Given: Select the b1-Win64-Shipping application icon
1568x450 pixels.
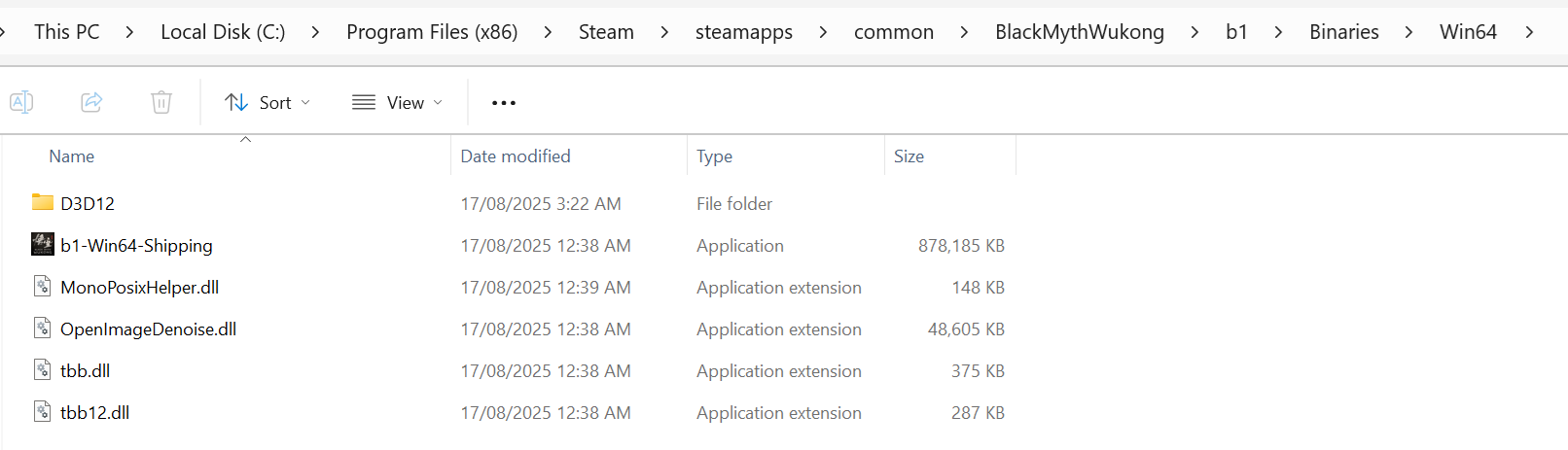Looking at the screenshot, I should 43,245.
